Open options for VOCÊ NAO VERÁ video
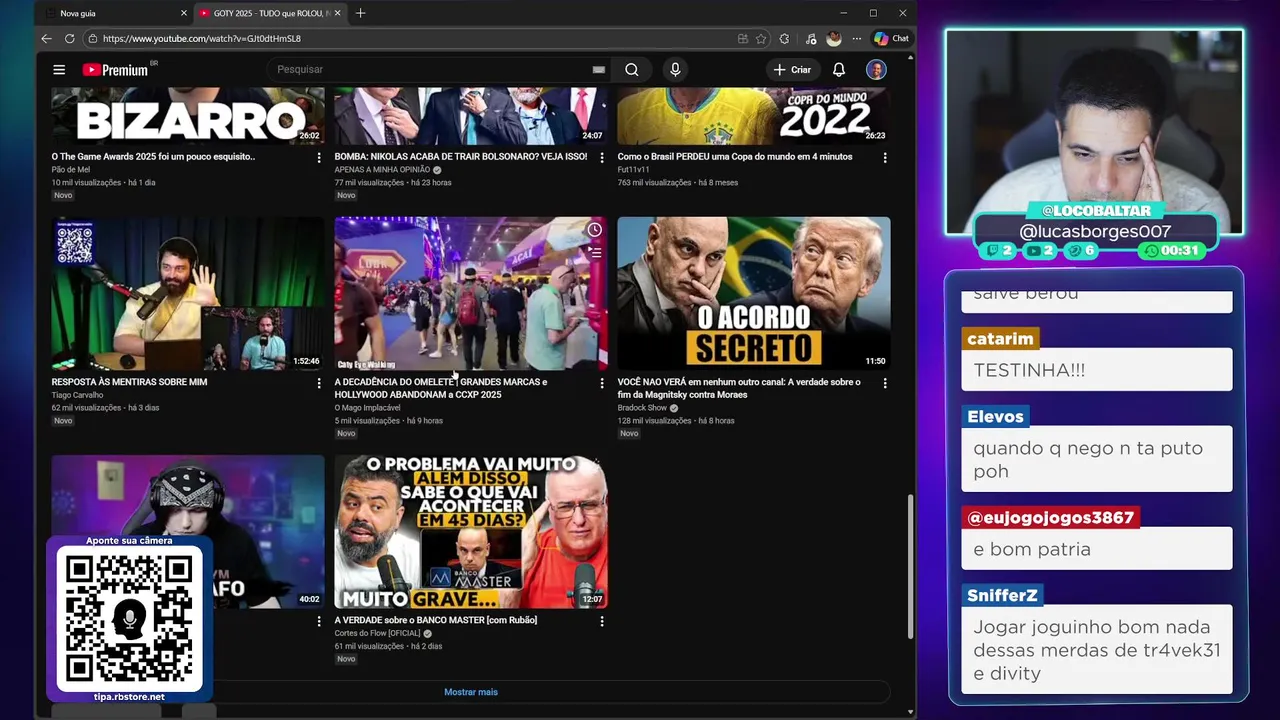Viewport: 1280px width, 720px height. pyautogui.click(x=885, y=383)
